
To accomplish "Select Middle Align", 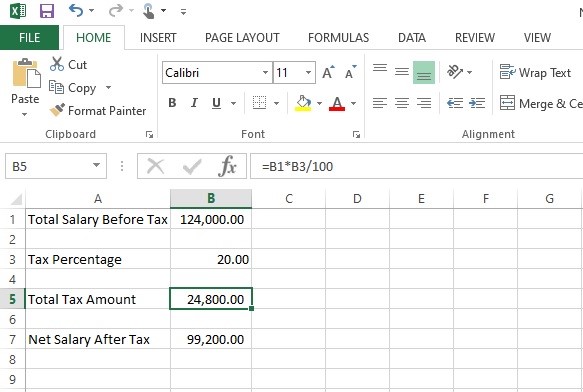I will (402, 72).
